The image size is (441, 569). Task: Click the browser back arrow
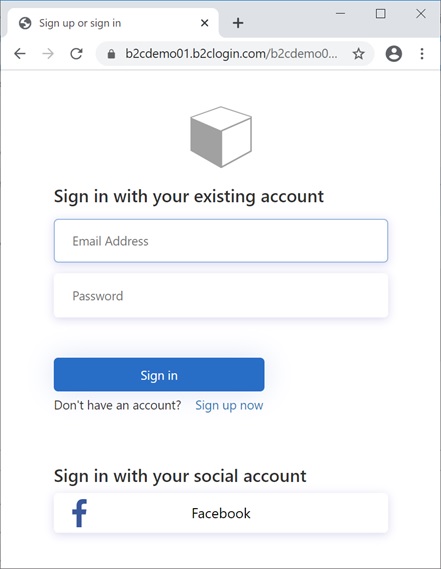20,54
